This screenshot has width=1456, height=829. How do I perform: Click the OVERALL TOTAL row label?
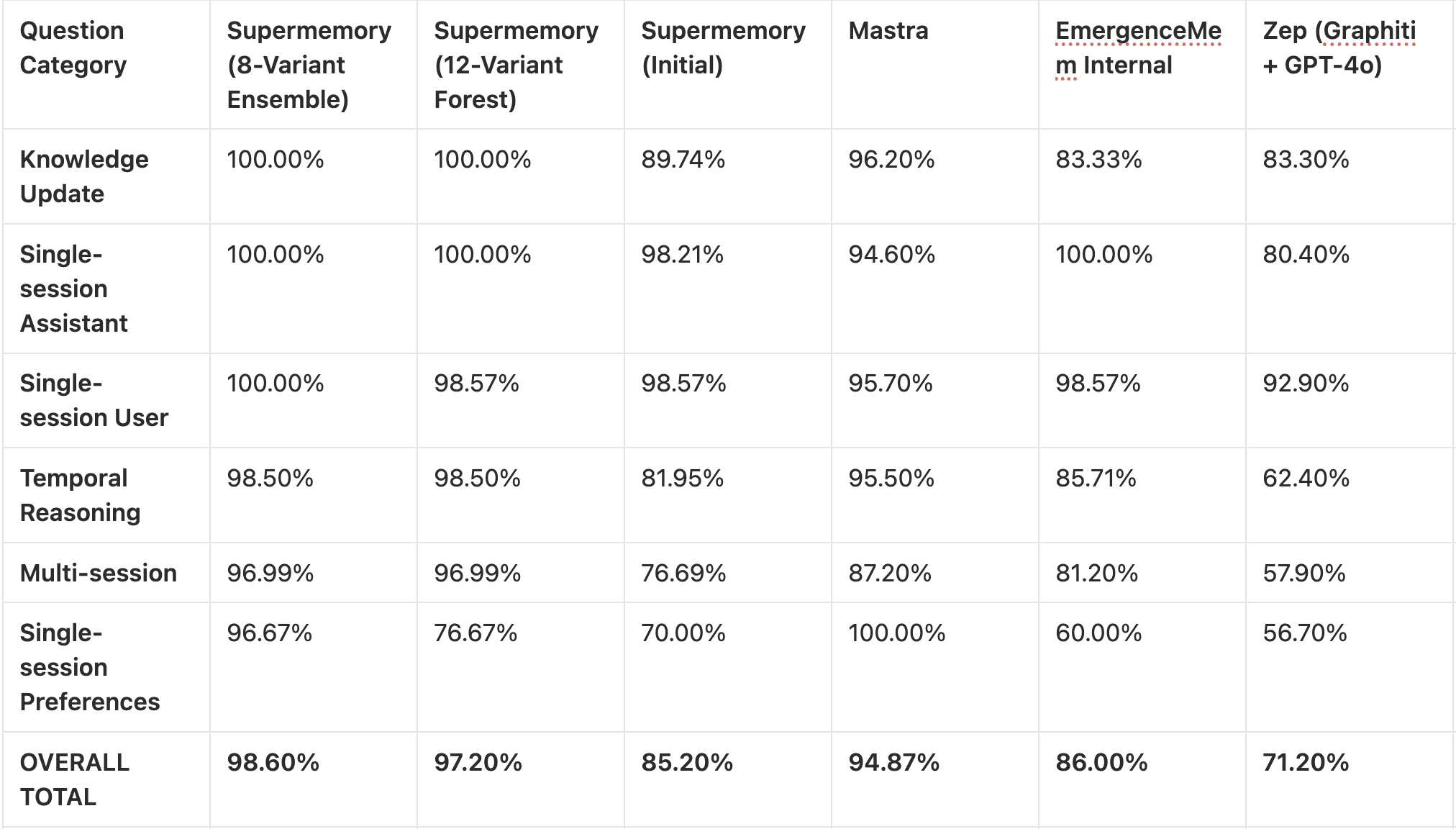pos(74,779)
